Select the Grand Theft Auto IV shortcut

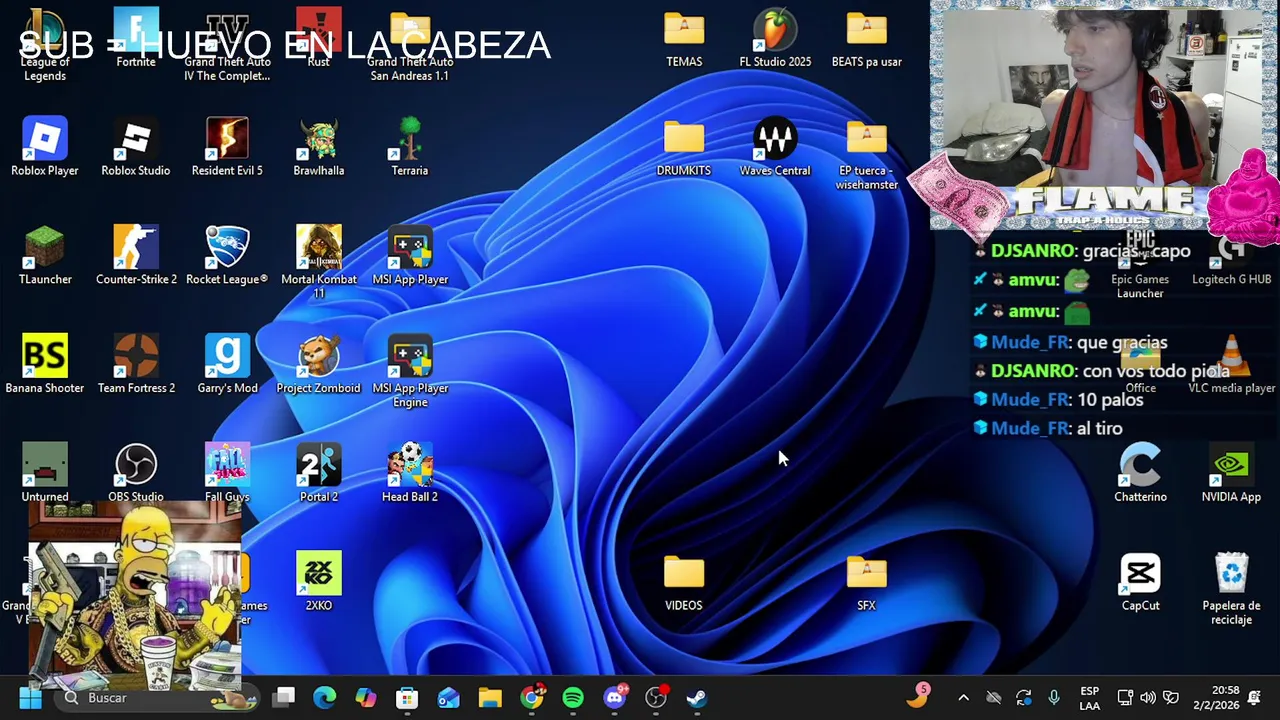point(227,45)
